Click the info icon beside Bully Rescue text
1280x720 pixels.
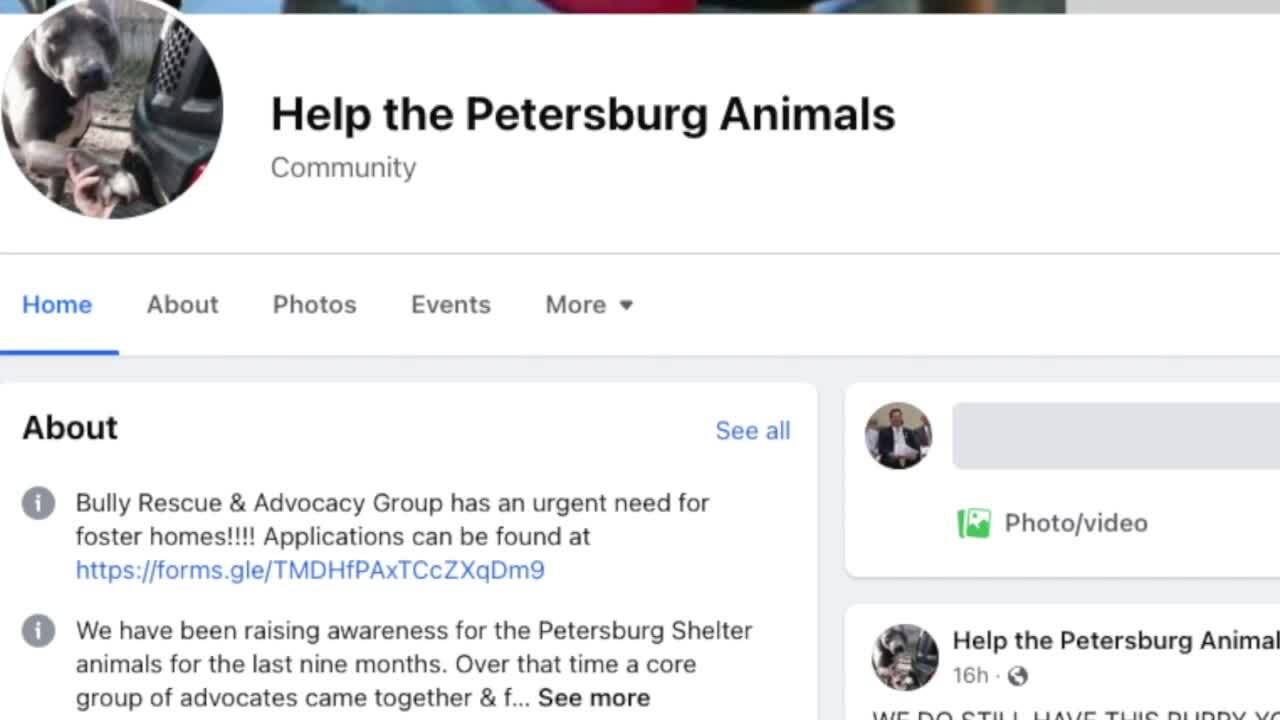tap(38, 503)
